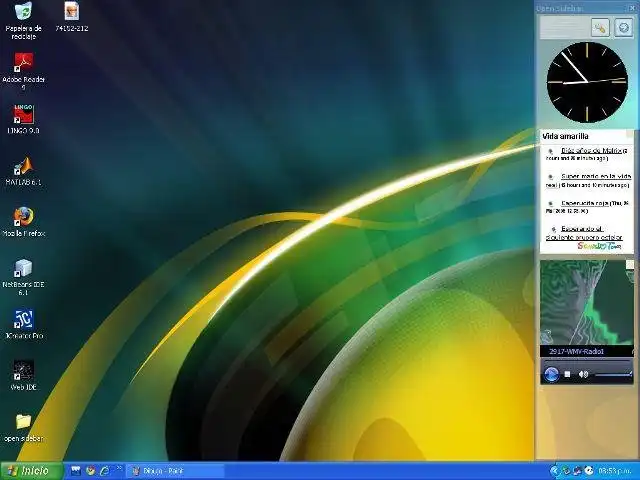Click the taskbar clock time

click(616, 472)
